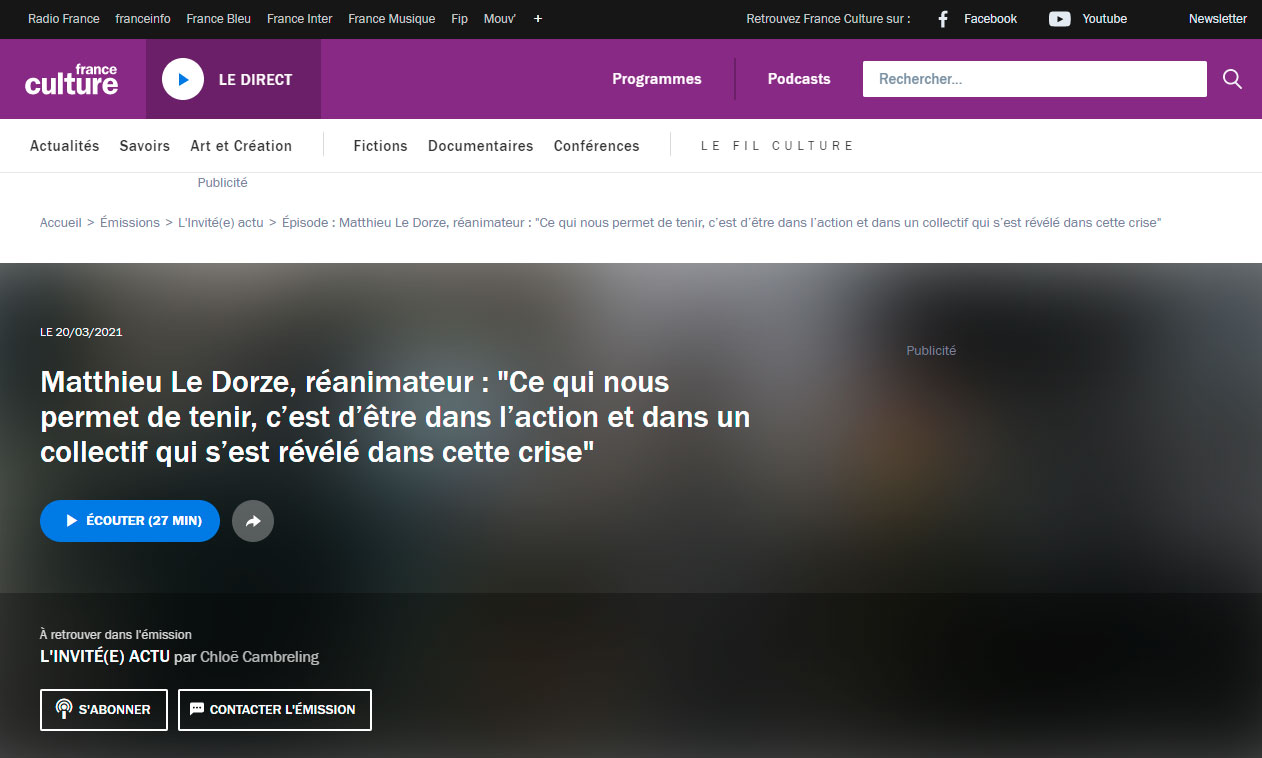Open France Bleu station link
Screen dimensions: 1262x758
219,19
